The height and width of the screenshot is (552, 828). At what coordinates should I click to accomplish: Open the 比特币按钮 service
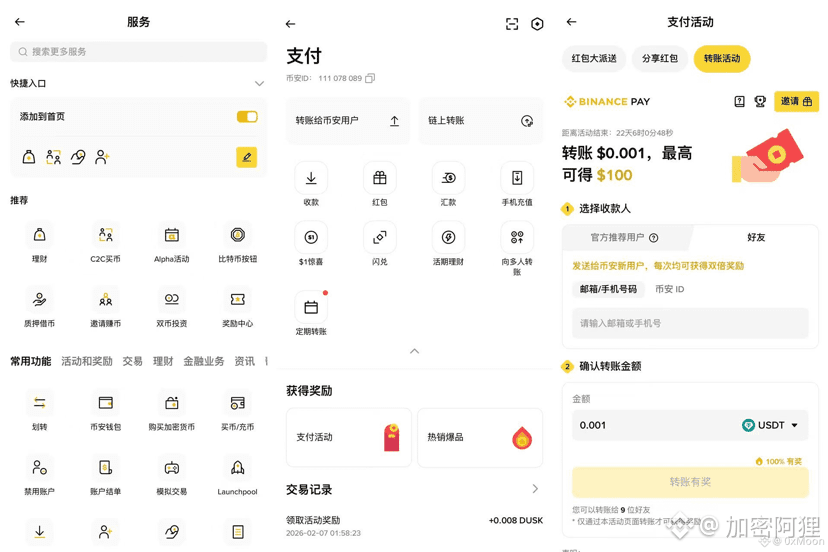pos(238,242)
